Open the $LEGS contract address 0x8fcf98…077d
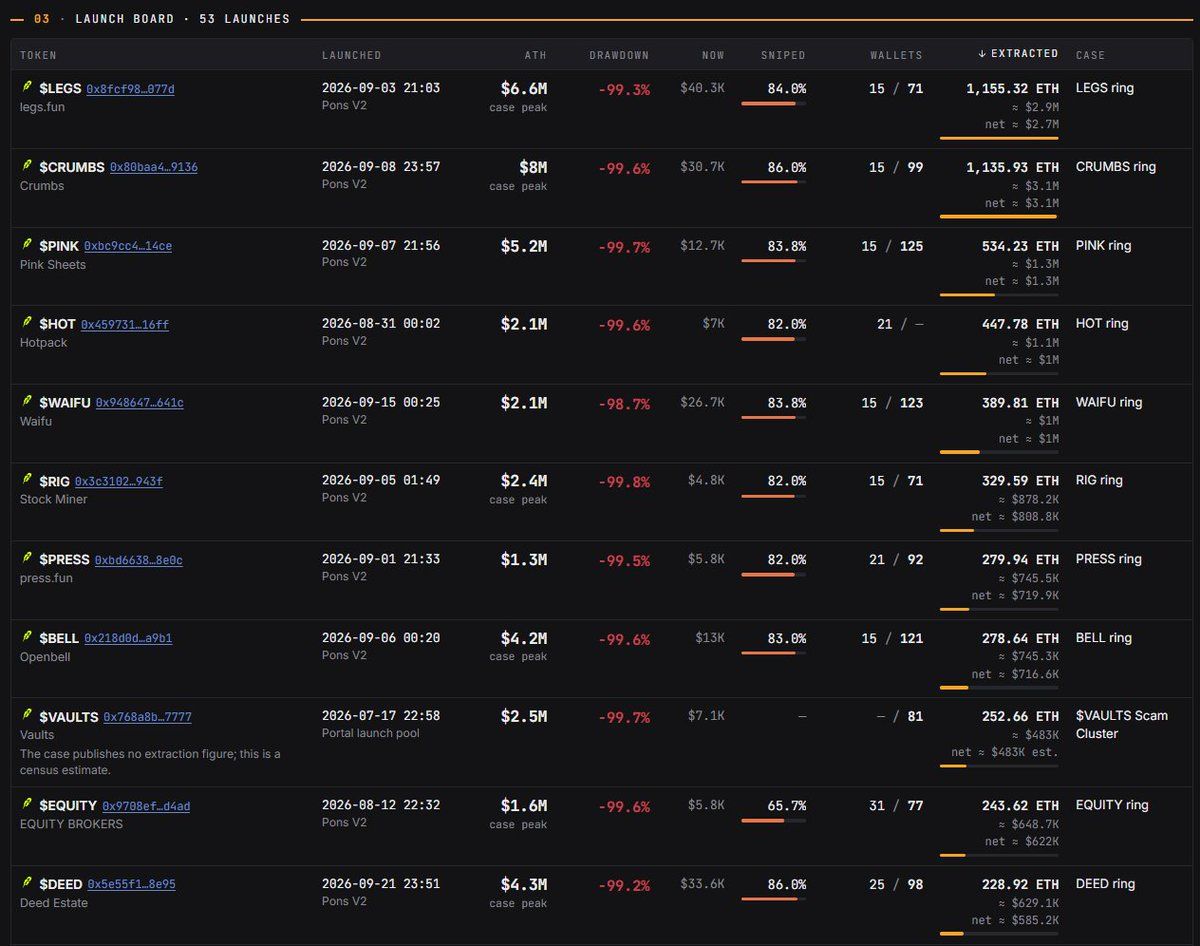This screenshot has height=946, width=1200. [x=131, y=89]
